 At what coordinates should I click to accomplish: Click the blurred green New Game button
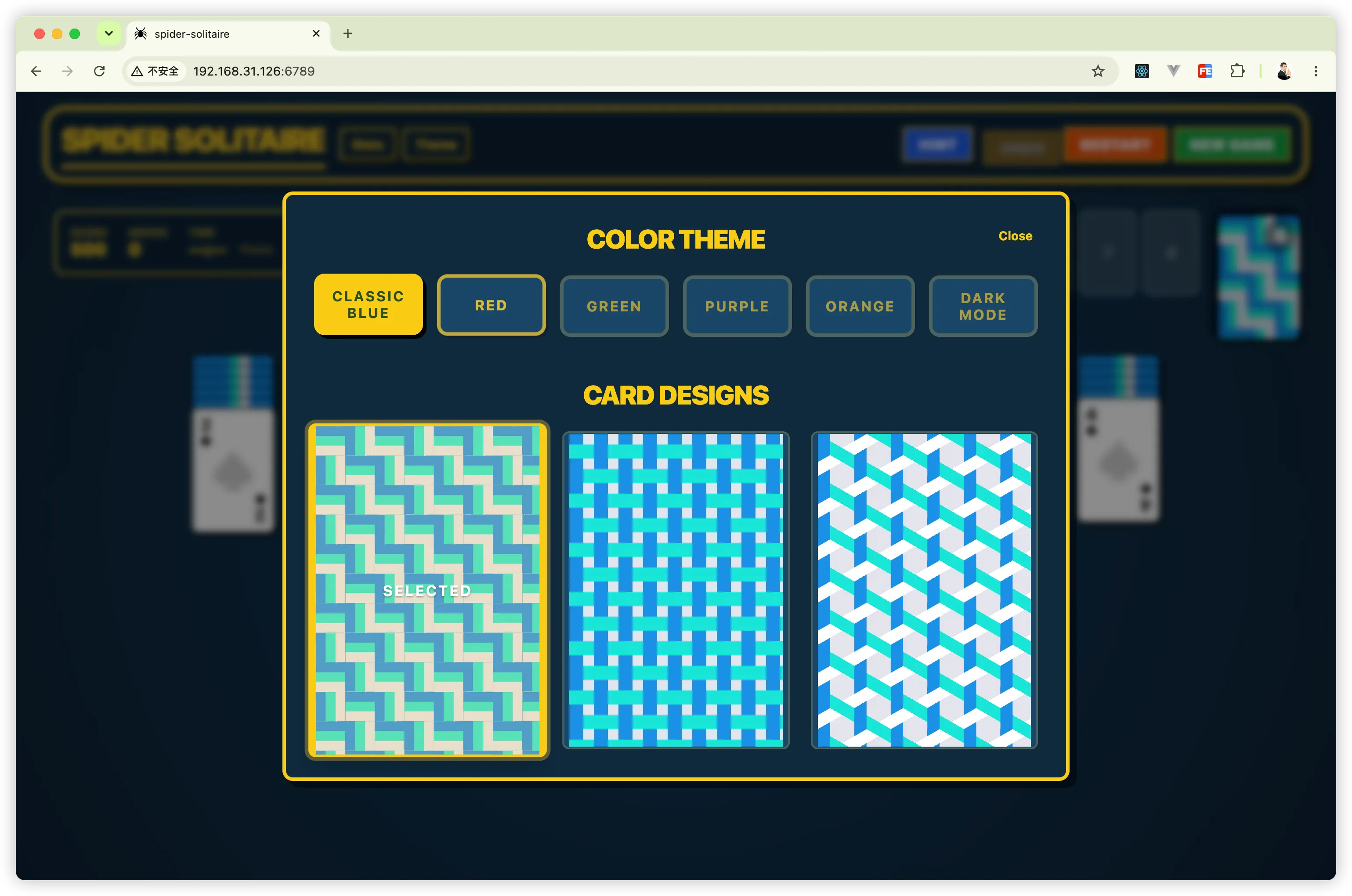pyautogui.click(x=1232, y=145)
